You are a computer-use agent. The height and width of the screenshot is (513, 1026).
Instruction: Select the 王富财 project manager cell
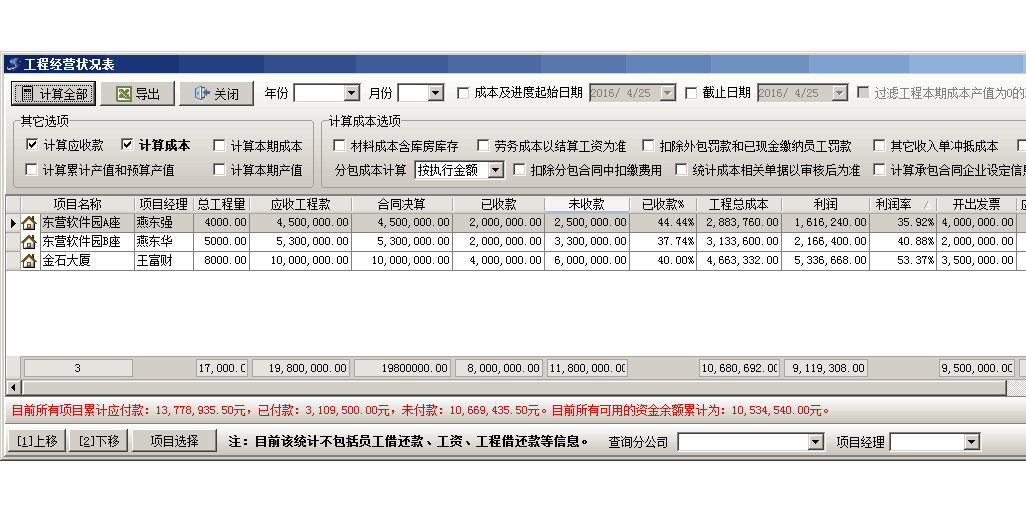pos(163,261)
